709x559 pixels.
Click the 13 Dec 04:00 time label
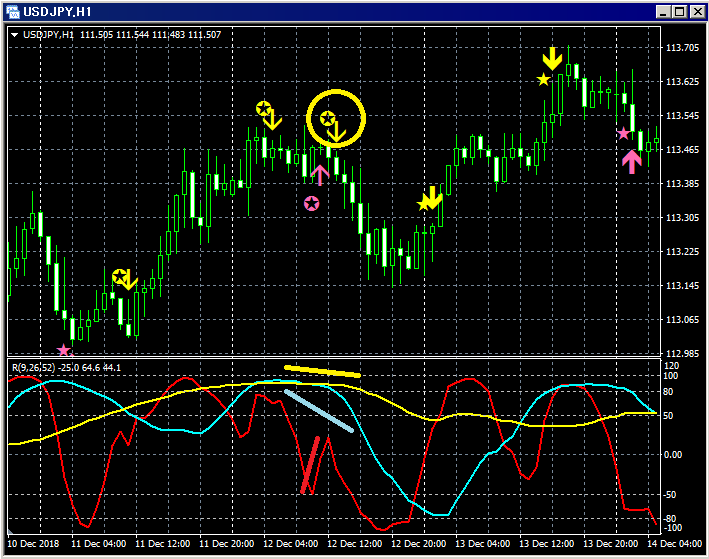tap(482, 544)
